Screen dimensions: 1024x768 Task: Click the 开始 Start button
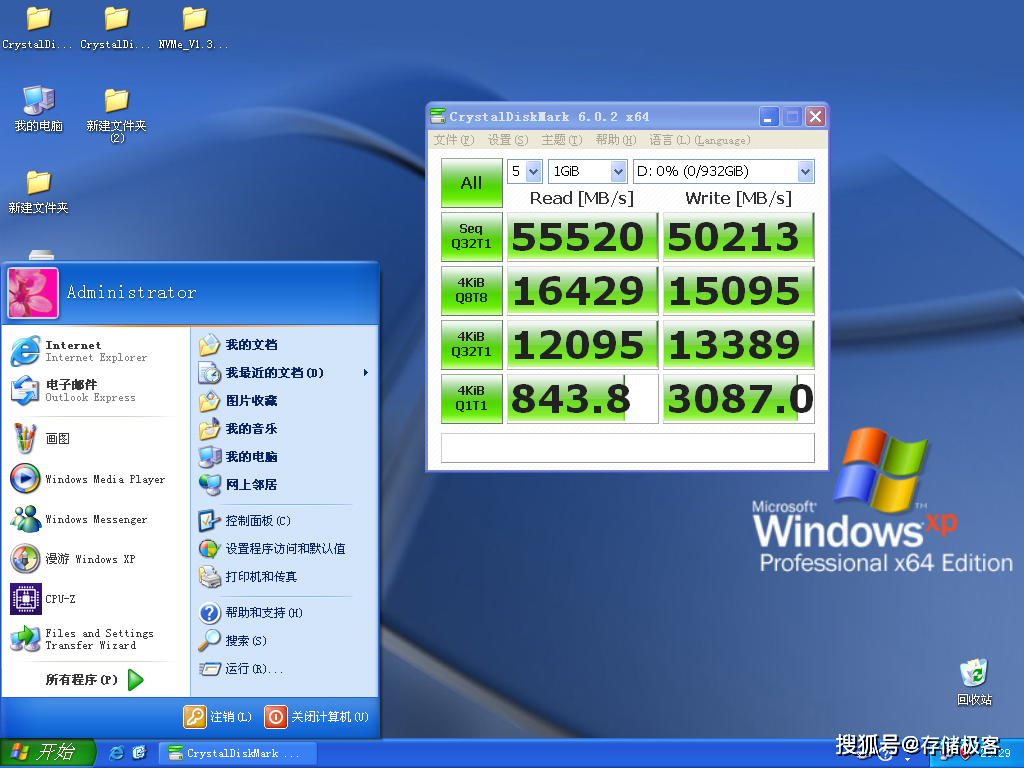(x=47, y=753)
